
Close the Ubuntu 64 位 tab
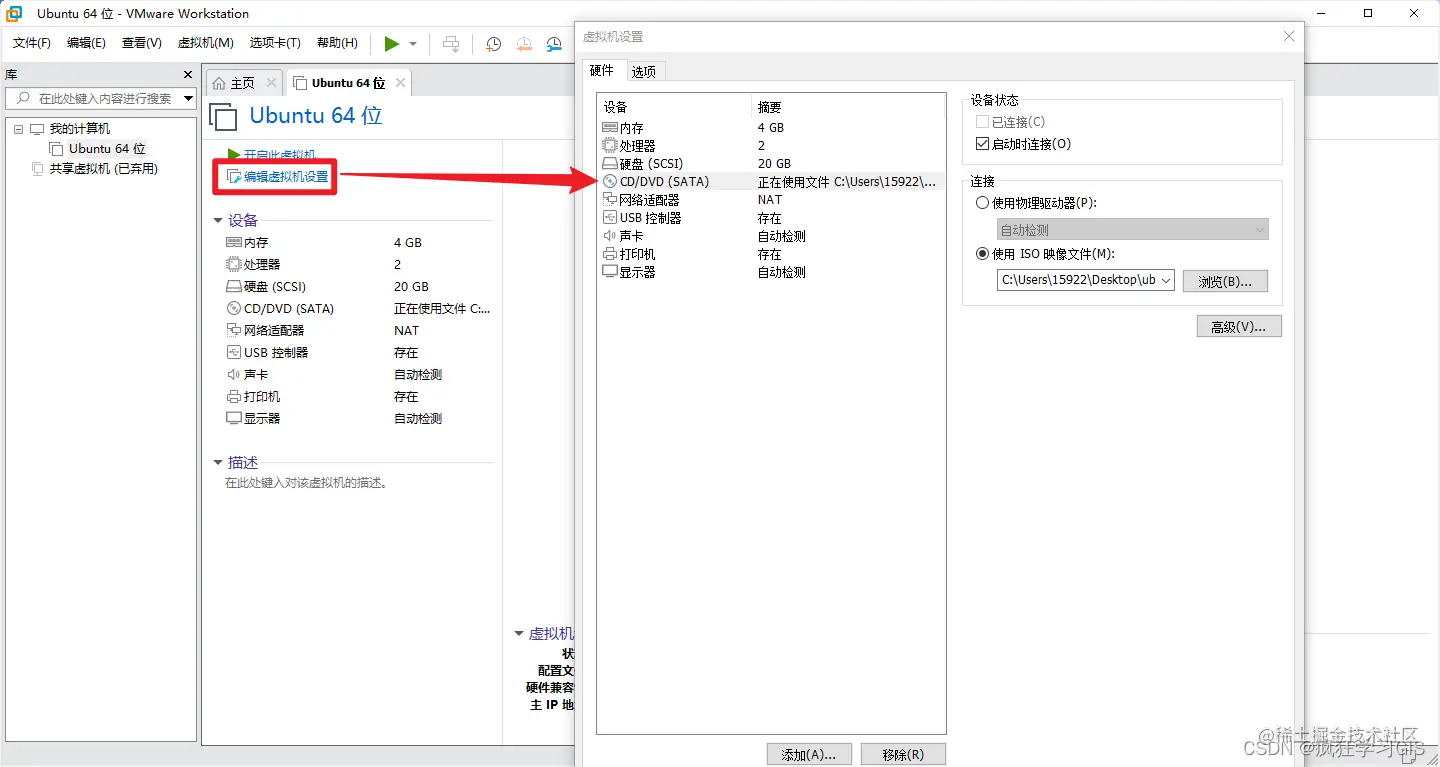point(400,83)
